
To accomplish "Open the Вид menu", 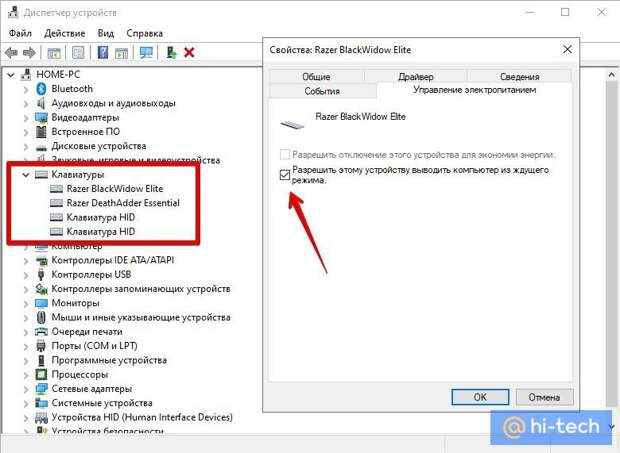I will coord(106,33).
